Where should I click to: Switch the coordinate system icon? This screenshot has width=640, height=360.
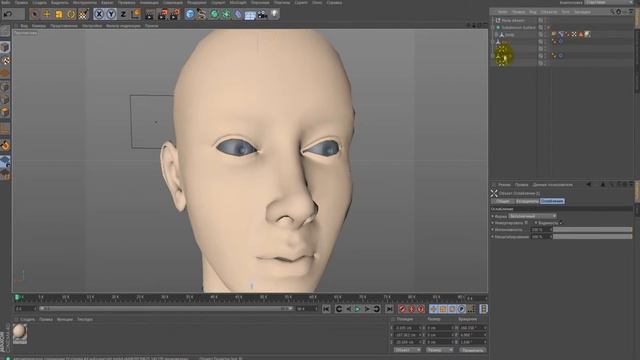(136, 14)
